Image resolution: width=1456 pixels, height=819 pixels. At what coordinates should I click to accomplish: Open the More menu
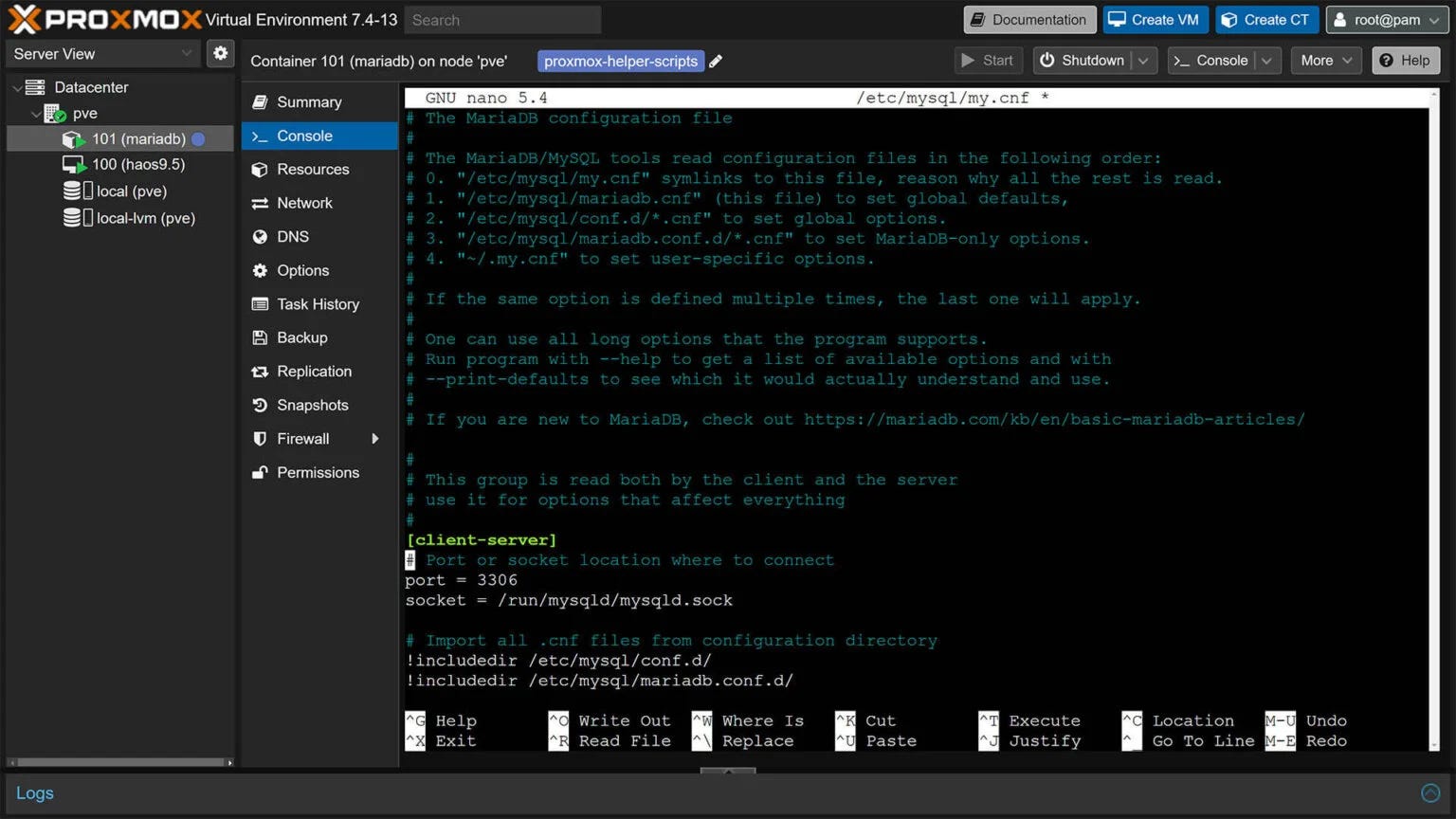(1326, 61)
